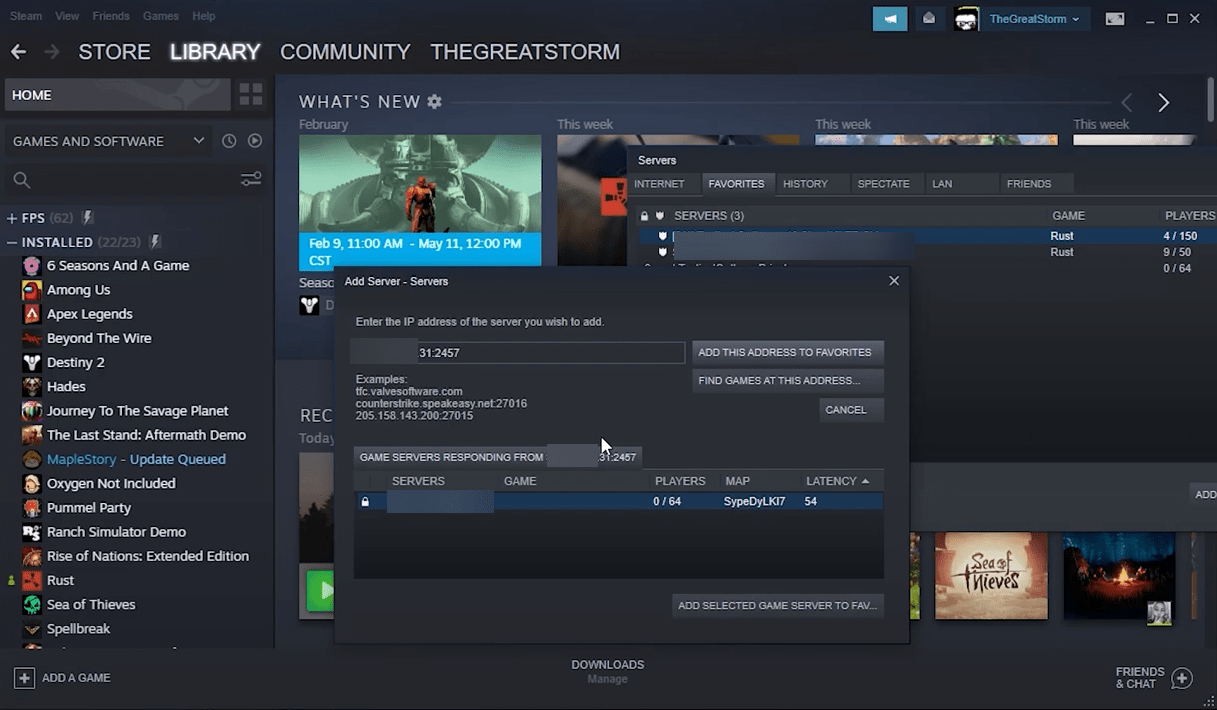Select Pummel Party in library

tap(89, 508)
